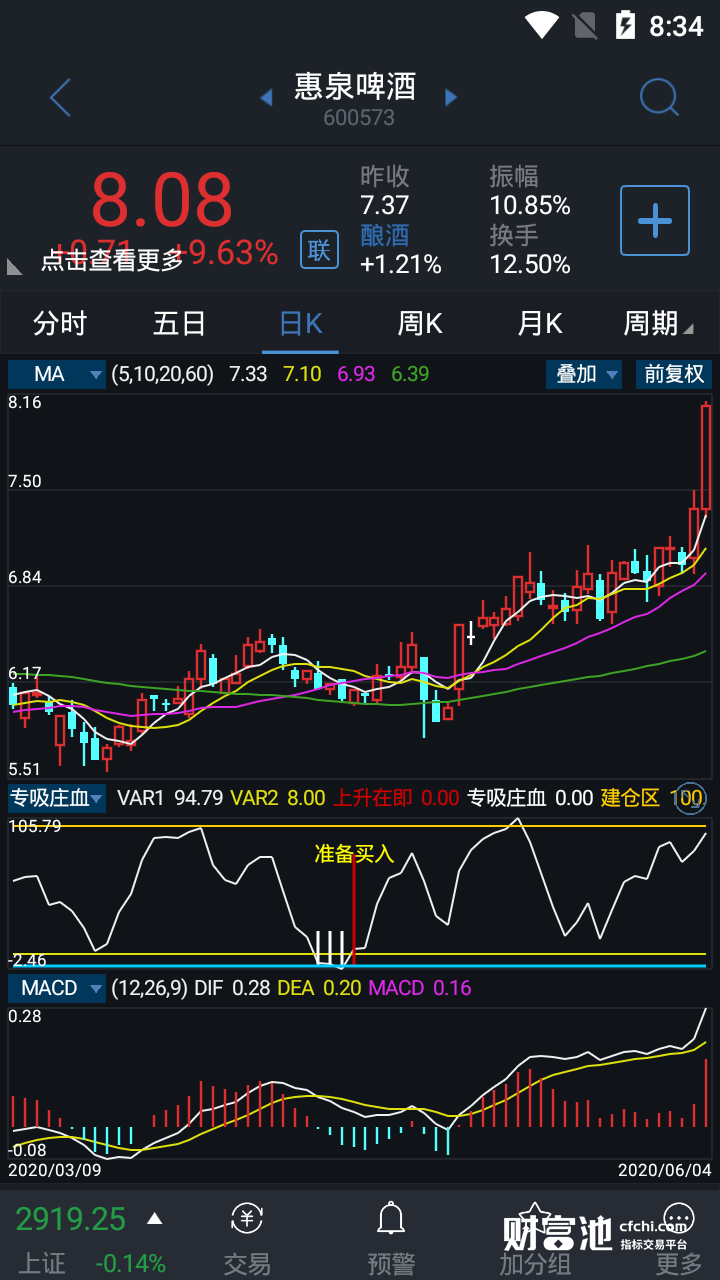
Task: Tap the MACD parameters (12,26,9)
Action: click(x=149, y=988)
